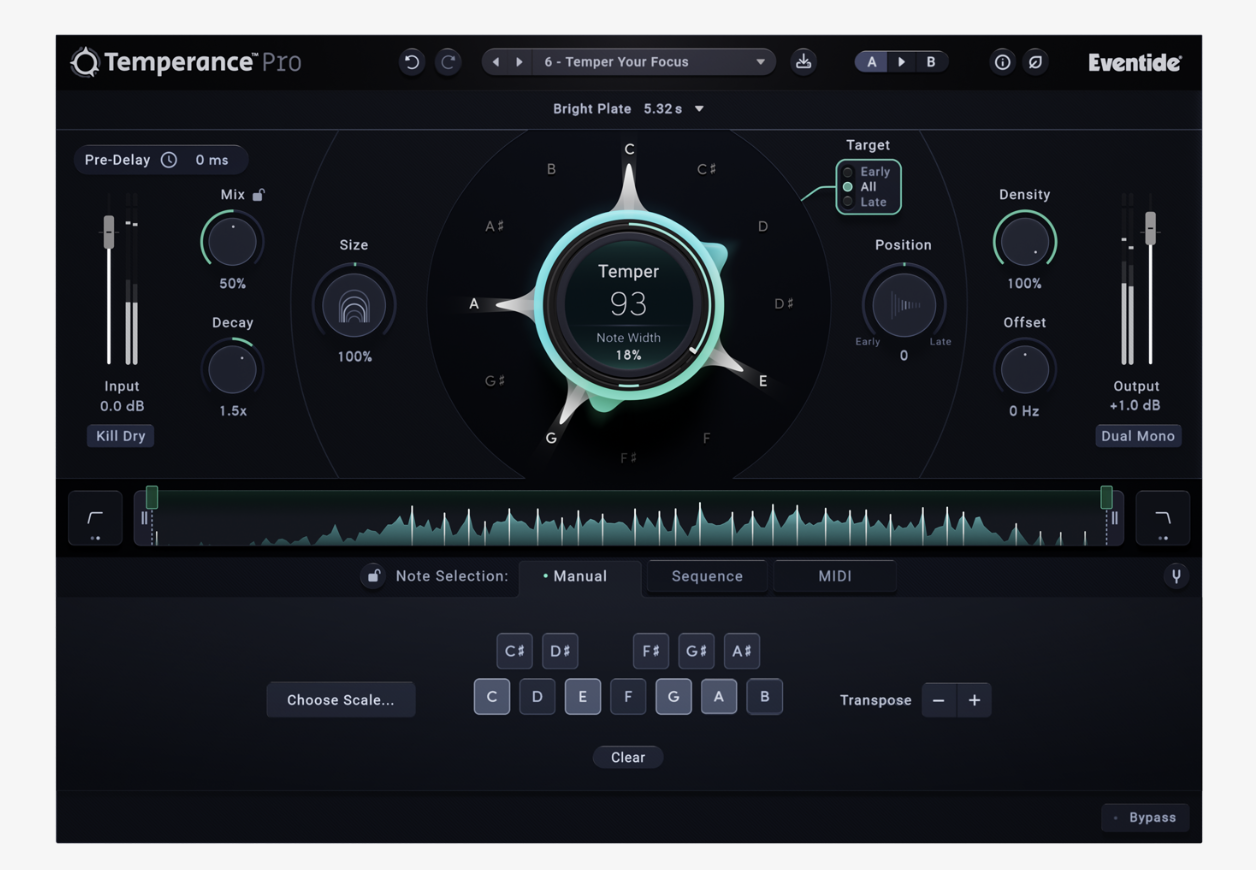1256x870 pixels.
Task: Clear the selected notes
Action: [x=628, y=757]
